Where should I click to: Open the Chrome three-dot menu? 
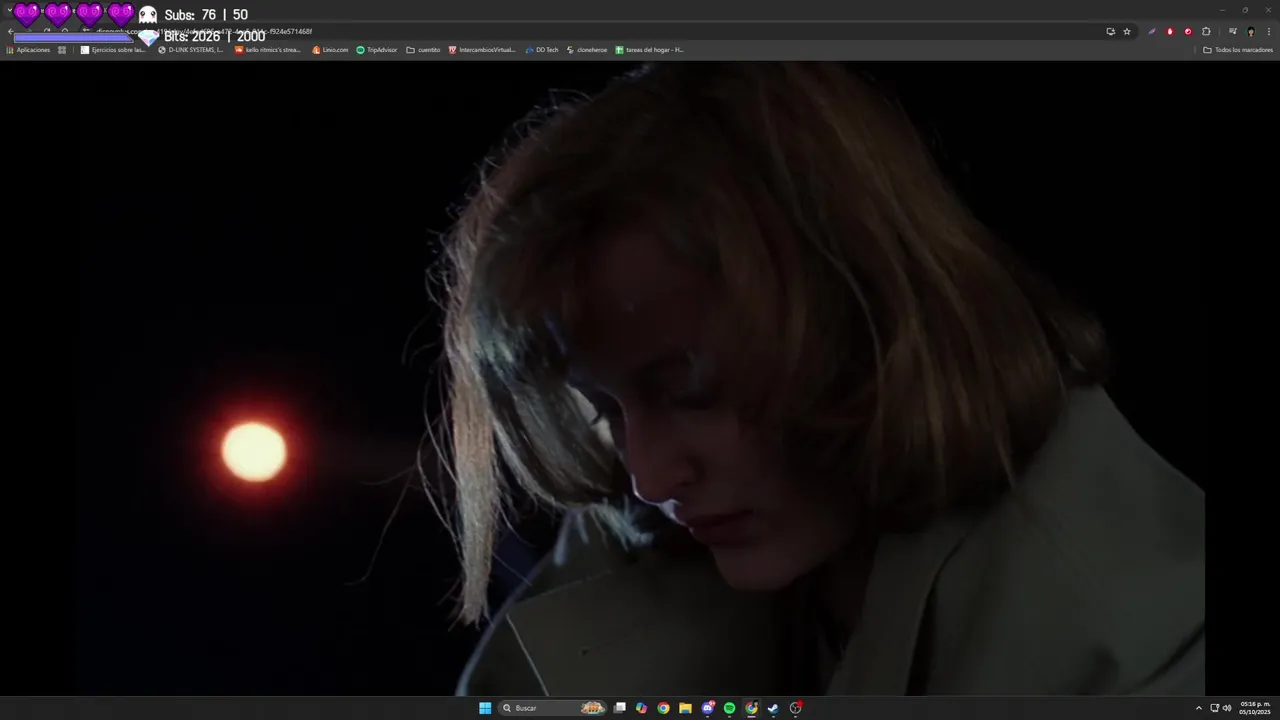click(1269, 32)
